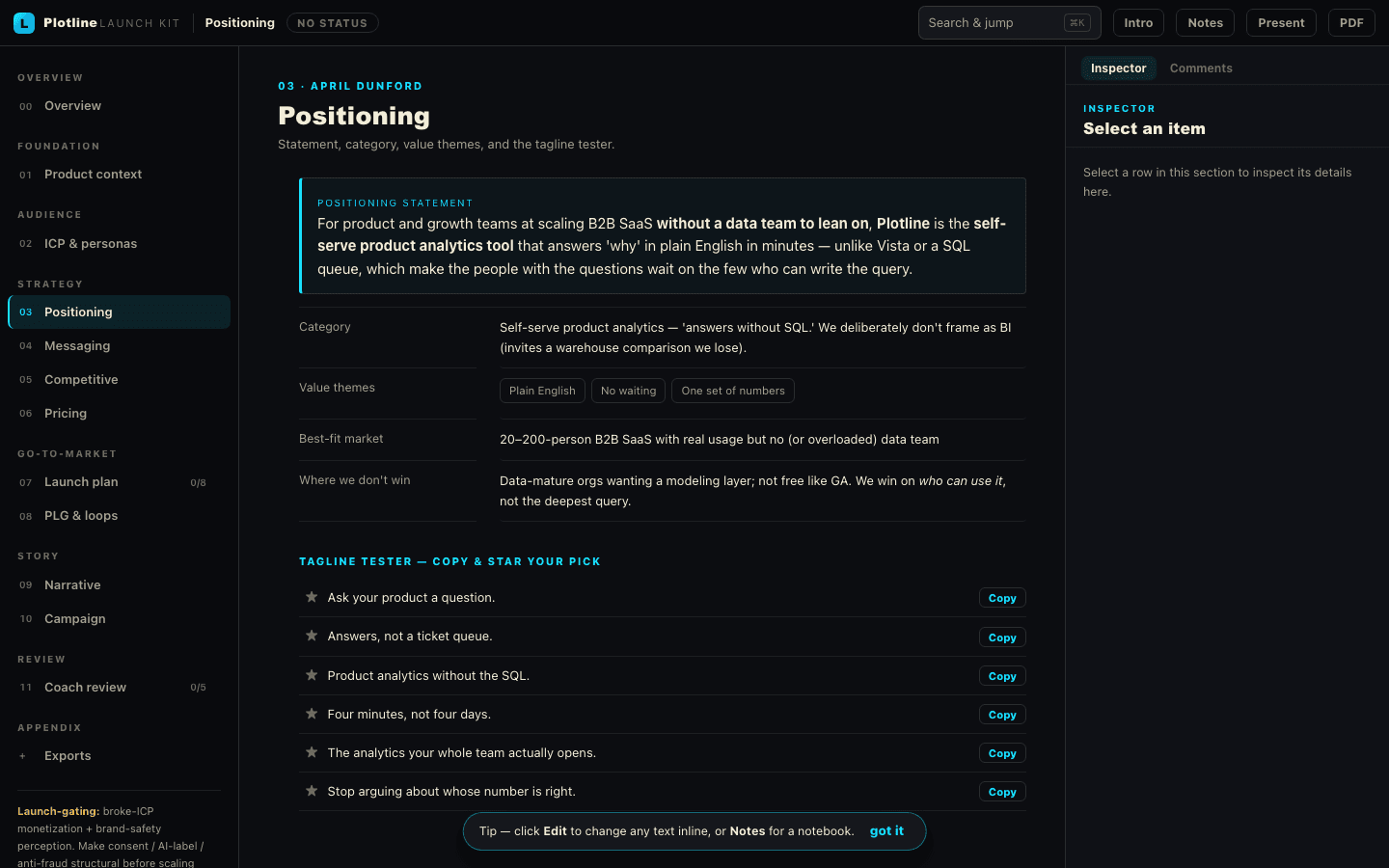This screenshot has width=1389, height=868.
Task: Start Present mode
Action: (x=1281, y=23)
